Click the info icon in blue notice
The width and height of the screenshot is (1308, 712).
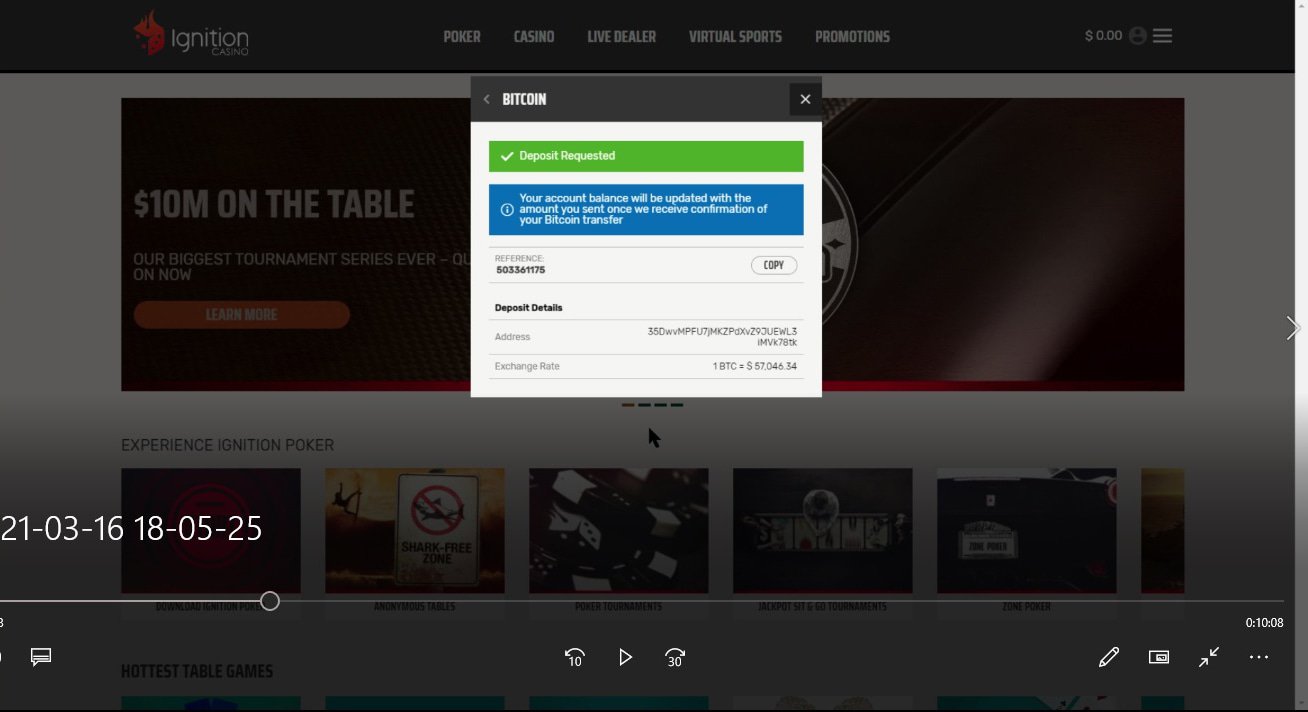click(x=507, y=209)
